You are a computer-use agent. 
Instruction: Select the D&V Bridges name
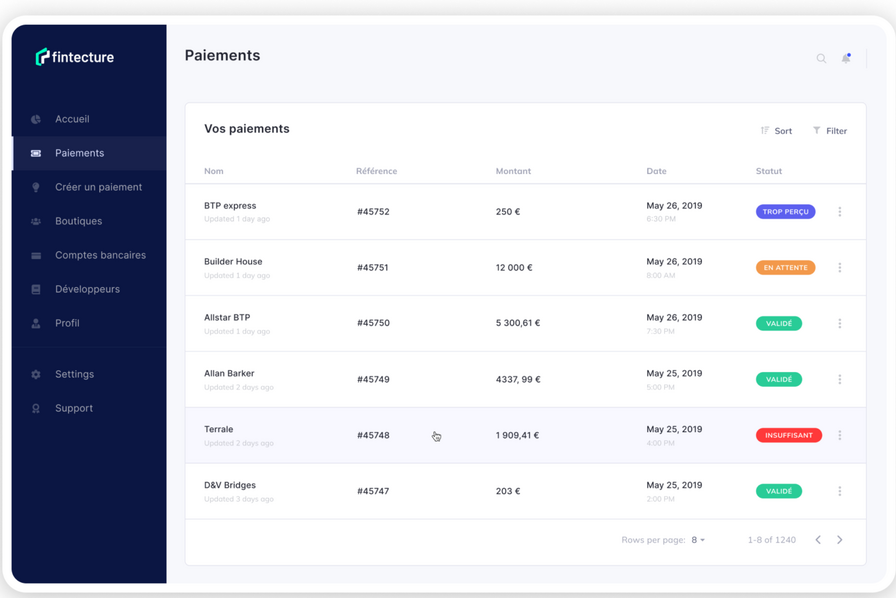coord(230,485)
